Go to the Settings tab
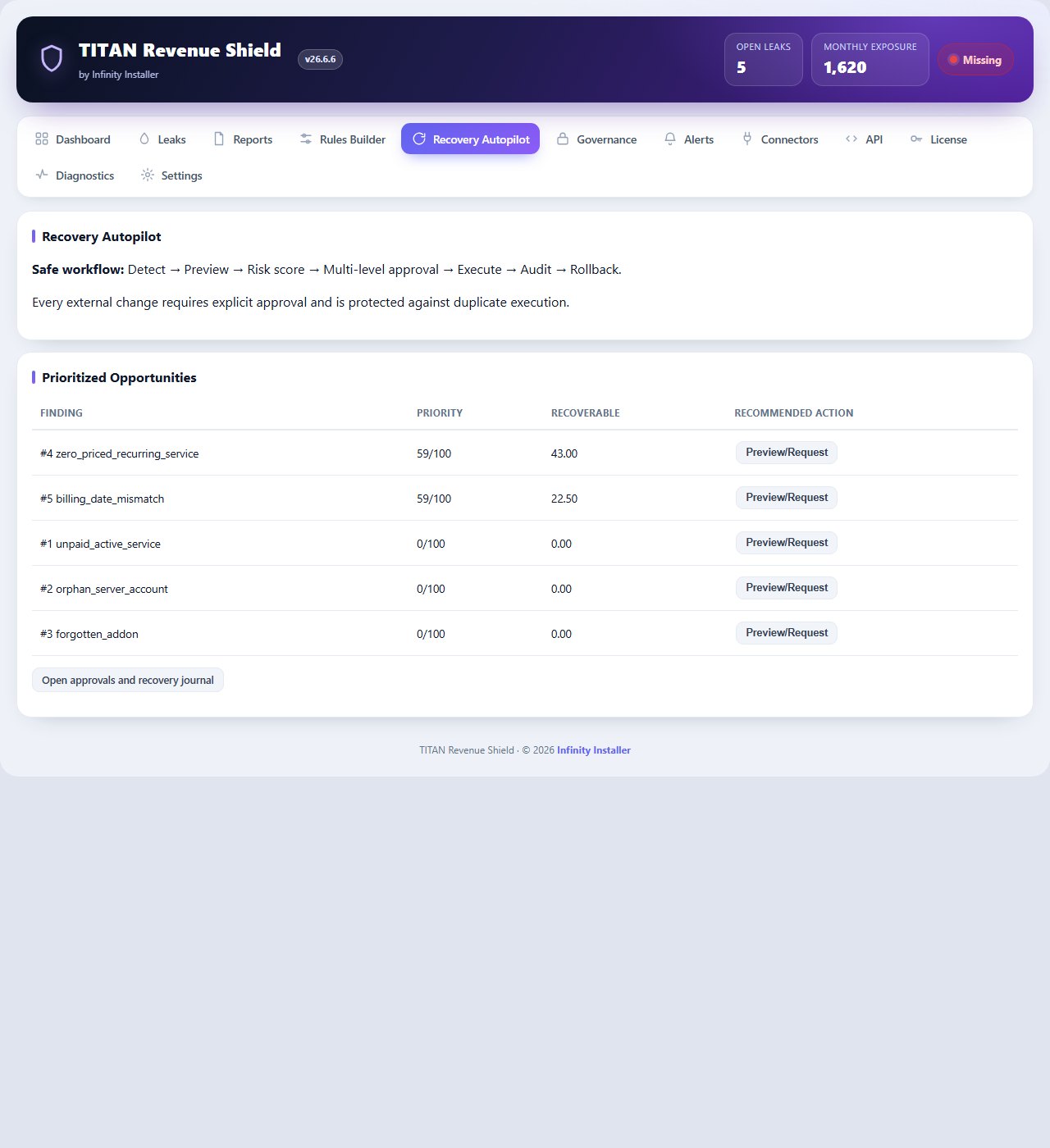The height and width of the screenshot is (1148, 1050). [172, 175]
